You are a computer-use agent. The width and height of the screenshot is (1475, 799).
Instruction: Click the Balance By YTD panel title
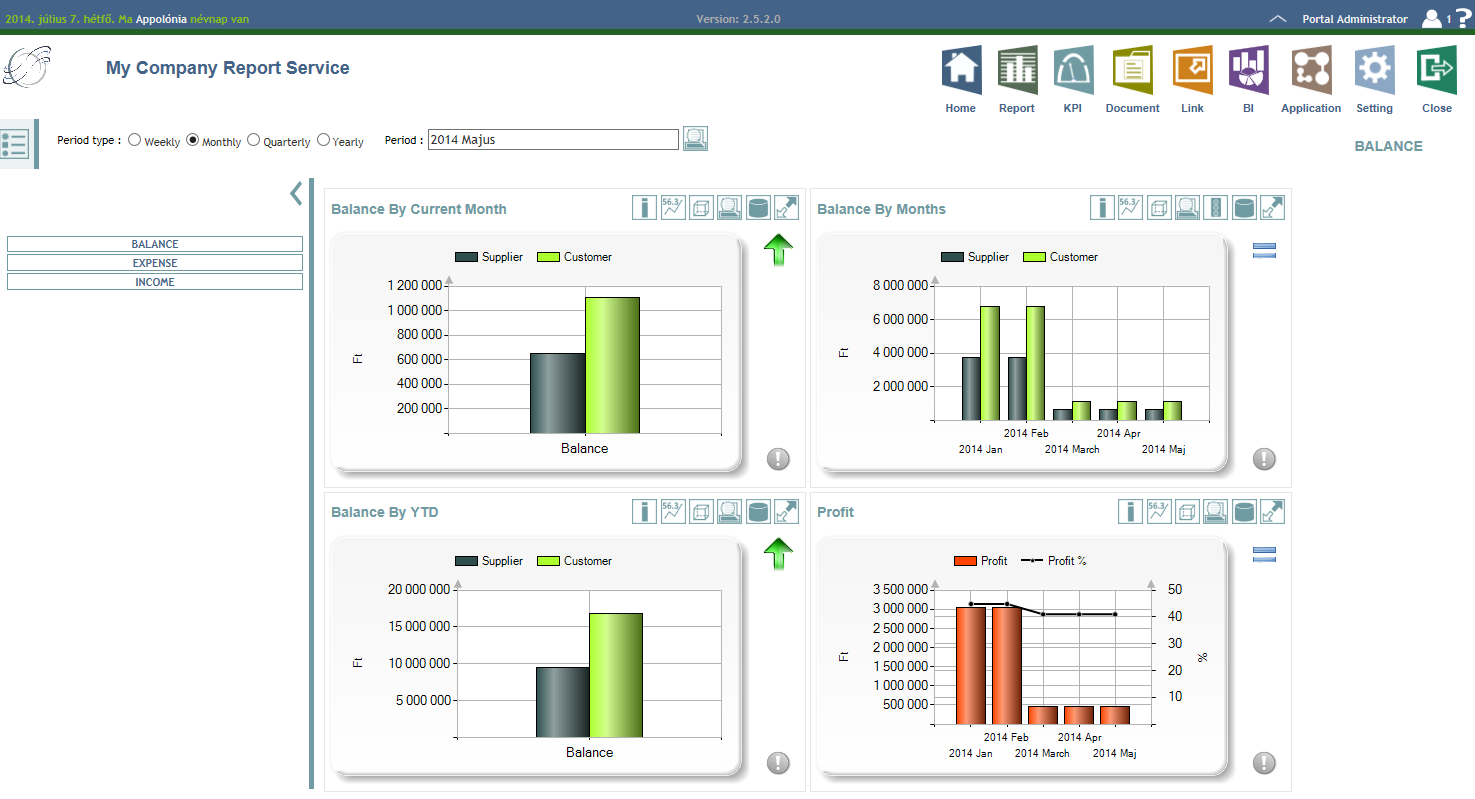[384, 512]
